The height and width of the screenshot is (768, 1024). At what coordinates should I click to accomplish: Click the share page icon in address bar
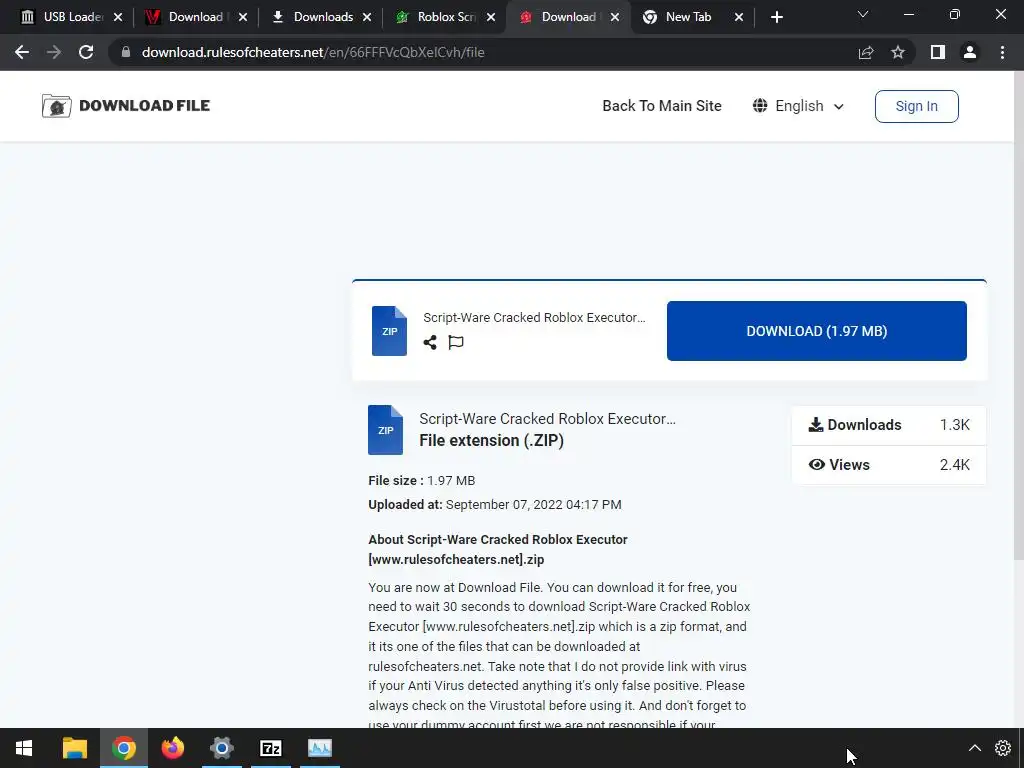tap(866, 52)
